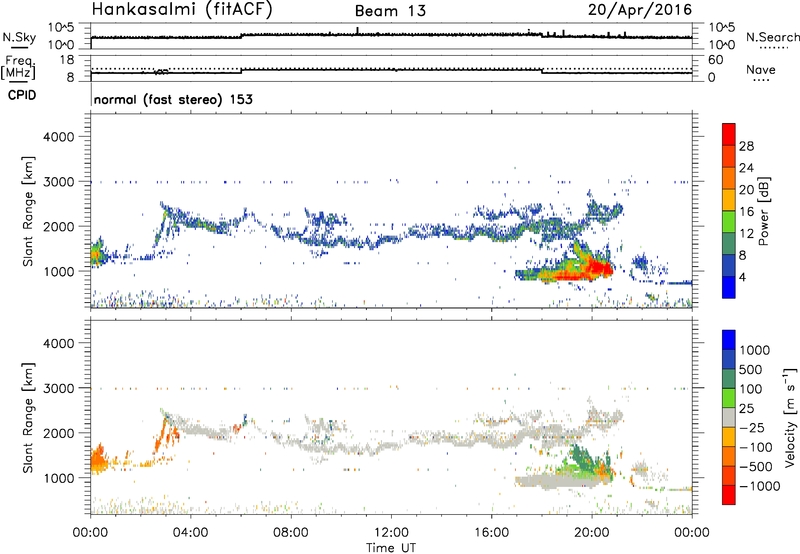800x554 pixels.
Task: Click the 12:00 time tick label
Action: tap(391, 533)
